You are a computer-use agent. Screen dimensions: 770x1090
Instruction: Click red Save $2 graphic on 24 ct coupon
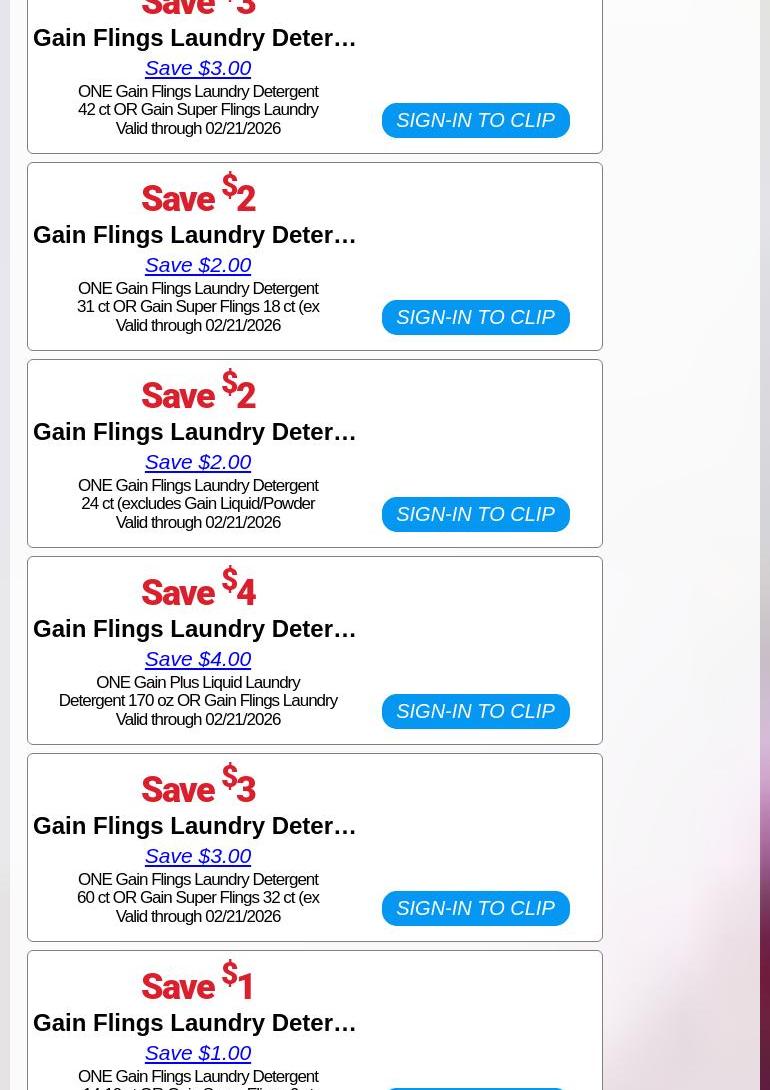click(198, 389)
